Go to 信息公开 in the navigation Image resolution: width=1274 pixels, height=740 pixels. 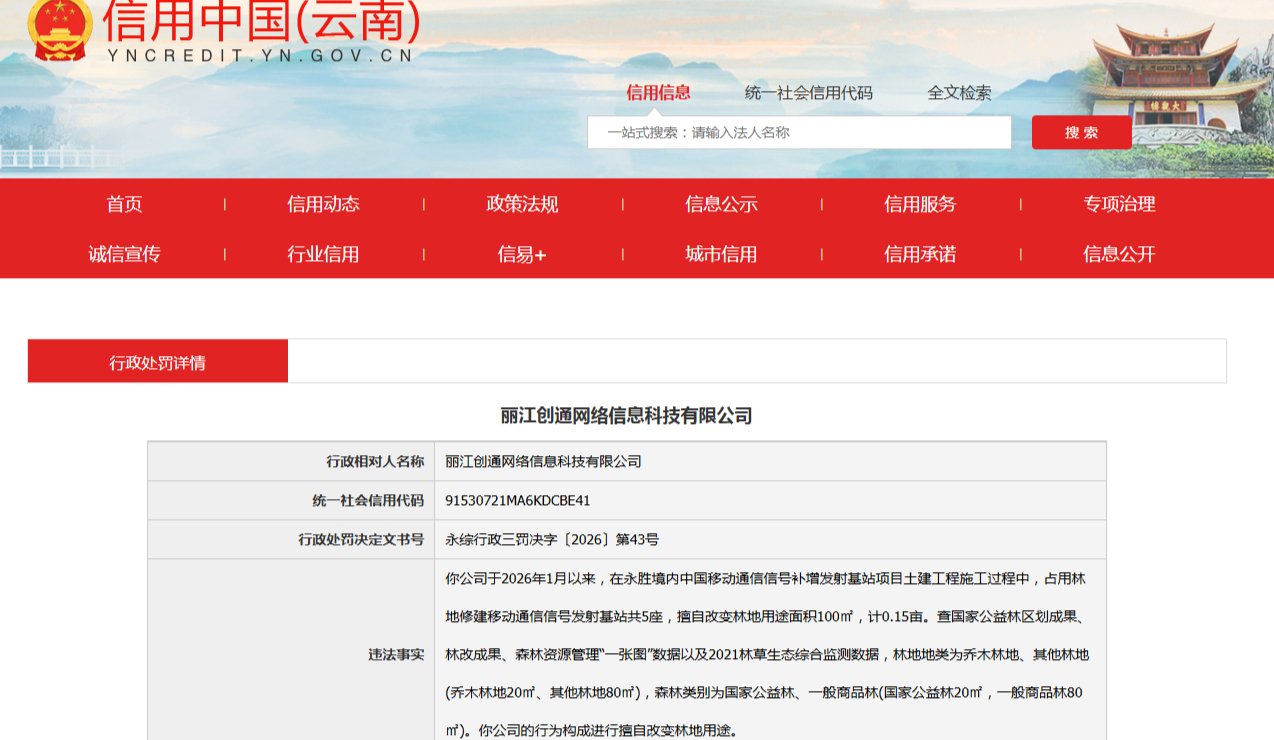tap(1119, 254)
